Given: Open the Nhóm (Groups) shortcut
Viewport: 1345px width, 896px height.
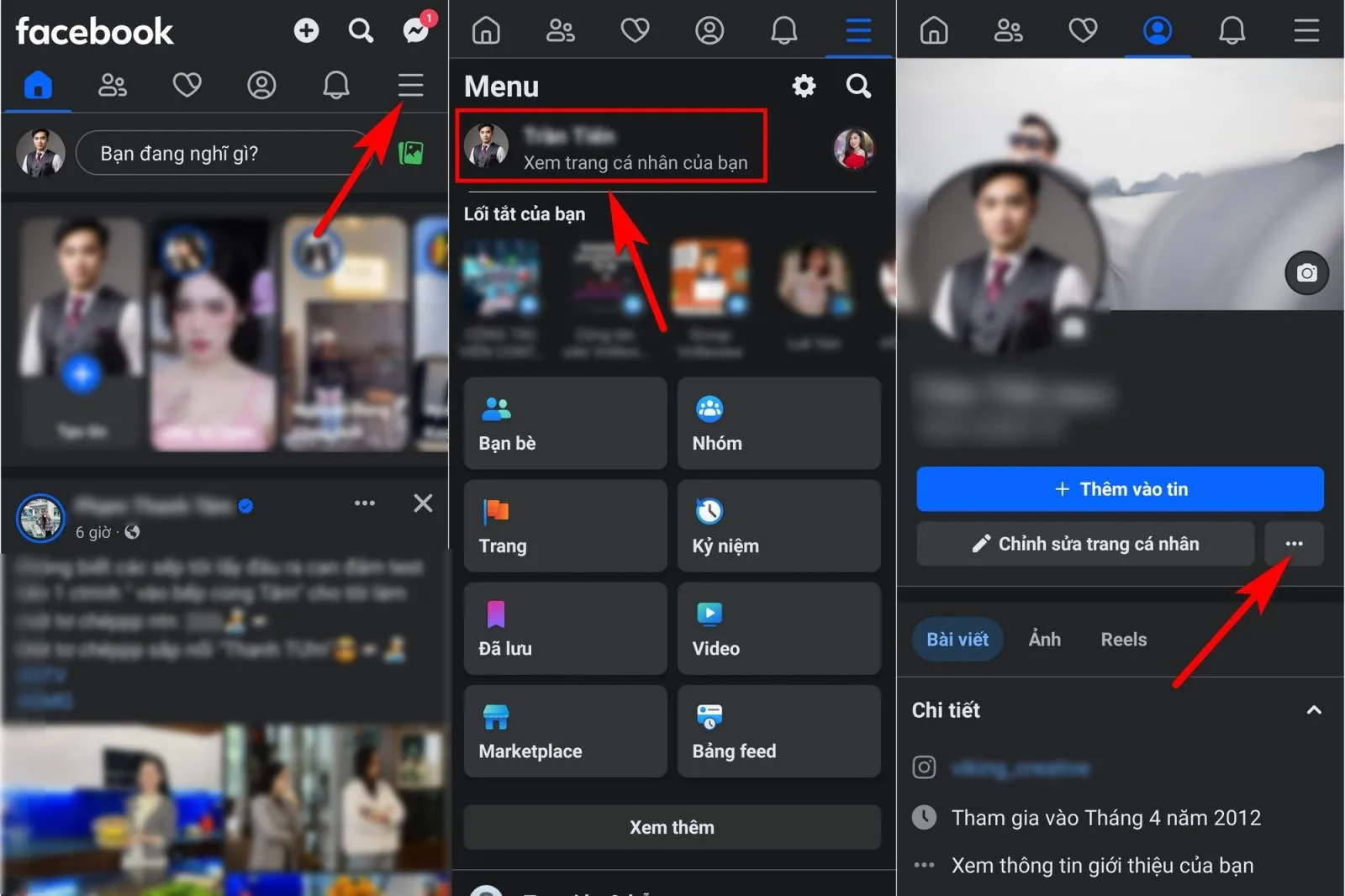Looking at the screenshot, I should (778, 424).
